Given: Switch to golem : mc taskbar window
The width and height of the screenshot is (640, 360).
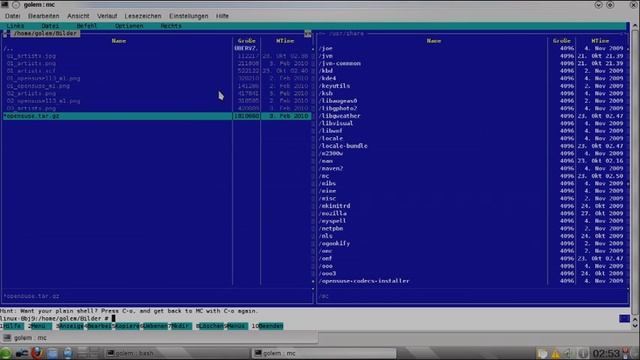Looking at the screenshot, I should coord(323,353).
